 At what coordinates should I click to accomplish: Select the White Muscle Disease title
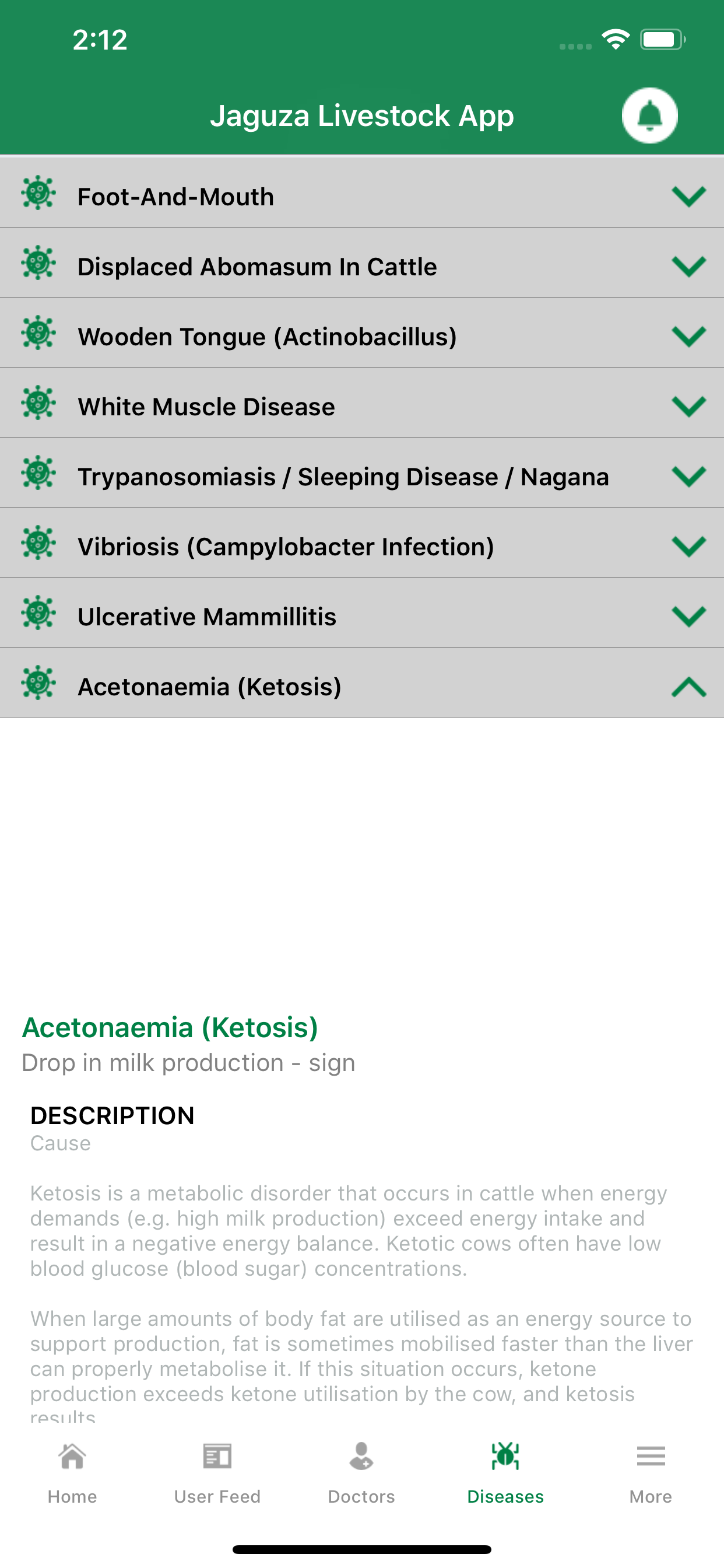206,407
